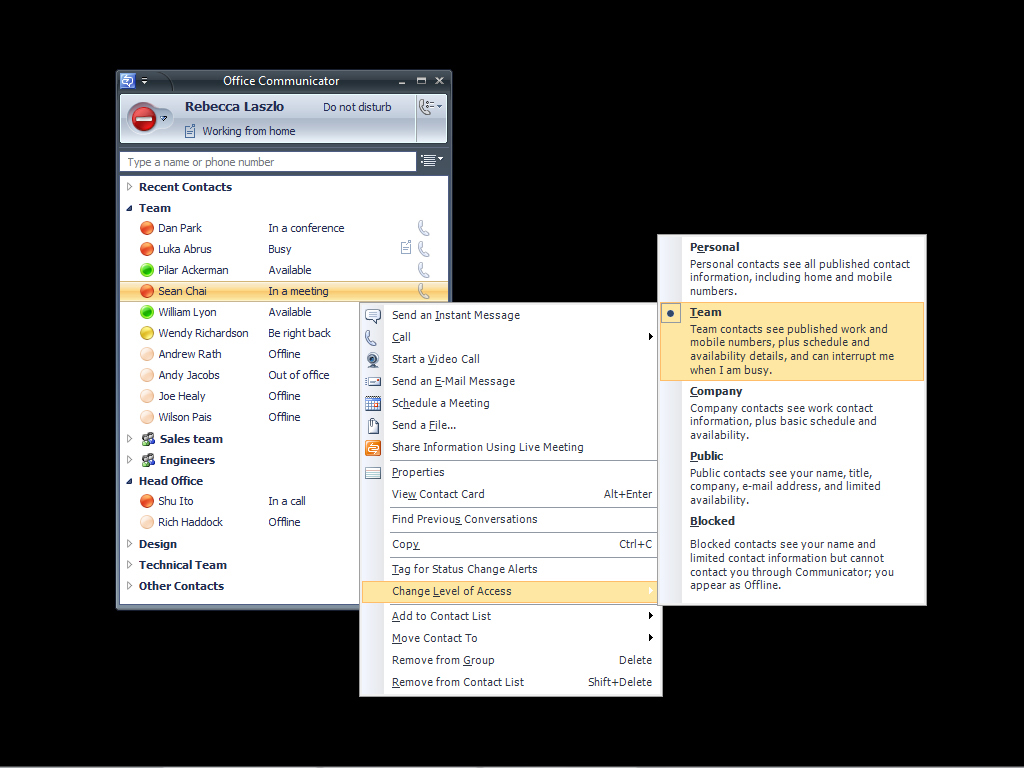Select the Rich Haddock contact
The height and width of the screenshot is (768, 1024).
tap(239, 522)
